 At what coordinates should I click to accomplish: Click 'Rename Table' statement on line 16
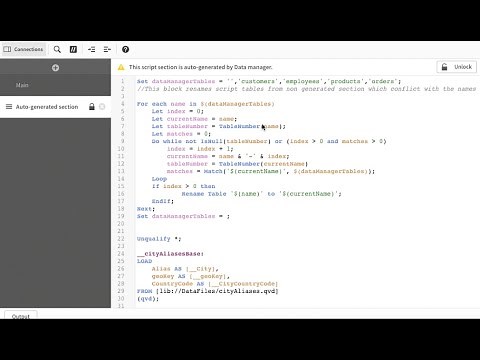(204, 194)
